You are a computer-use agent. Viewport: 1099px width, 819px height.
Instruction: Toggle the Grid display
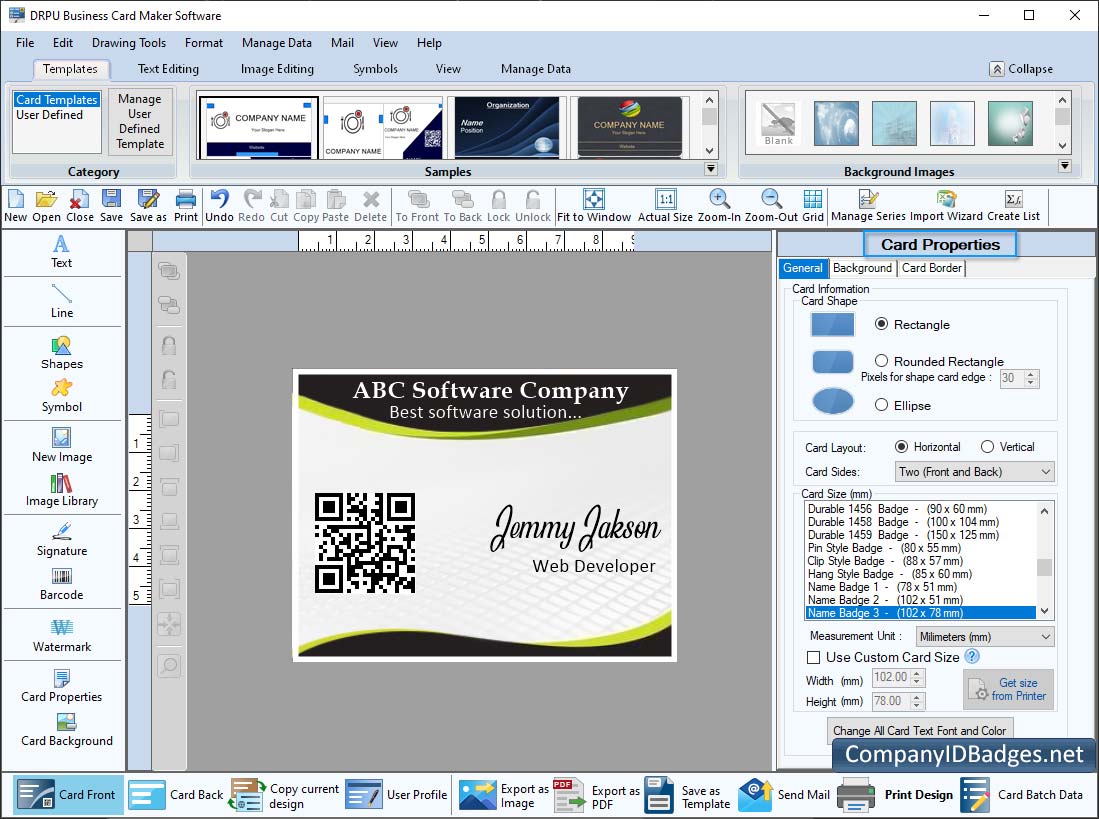pyautogui.click(x=813, y=207)
